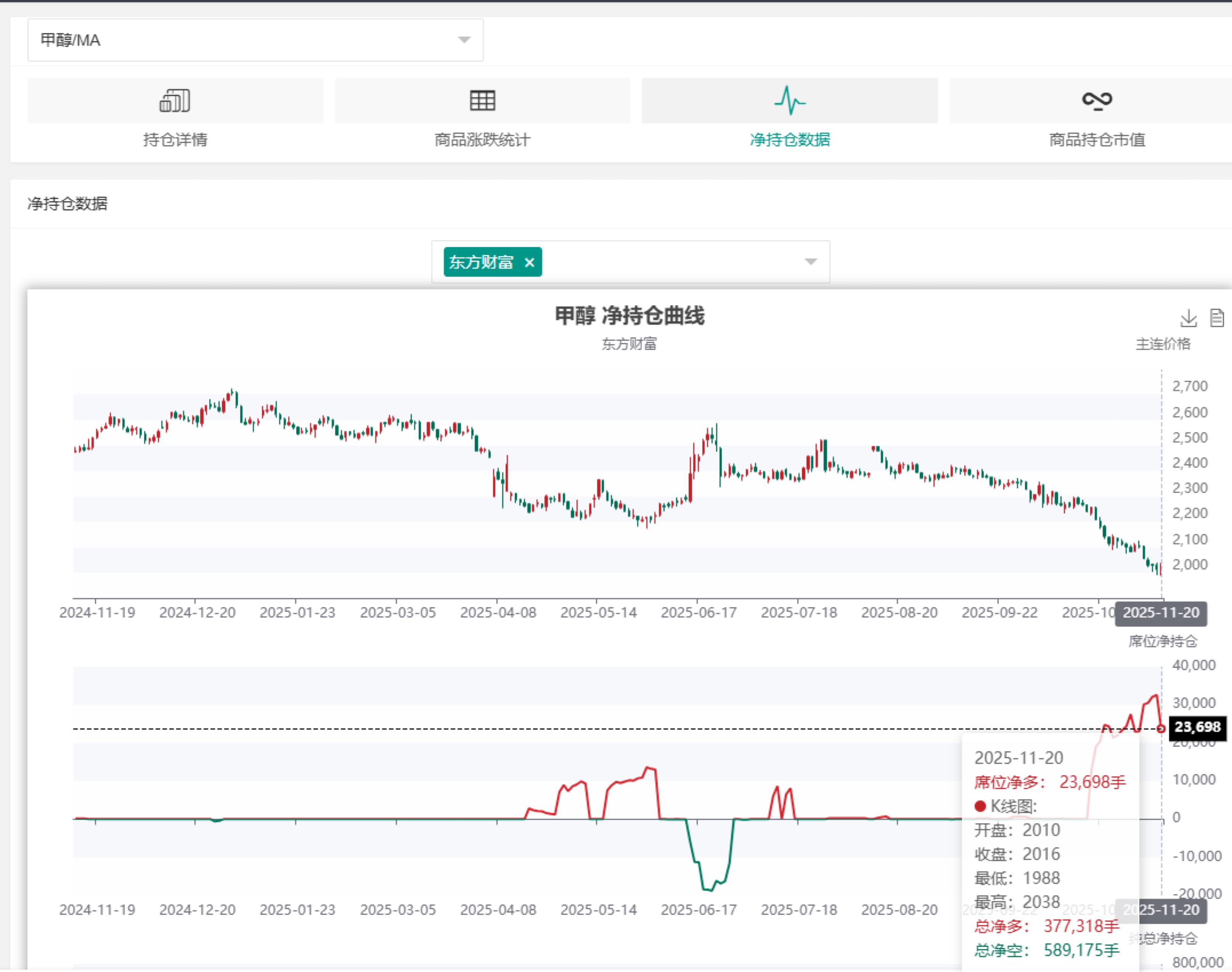Click the 持仓详情 bar chart icon
The width and height of the screenshot is (1232, 972).
pyautogui.click(x=175, y=101)
